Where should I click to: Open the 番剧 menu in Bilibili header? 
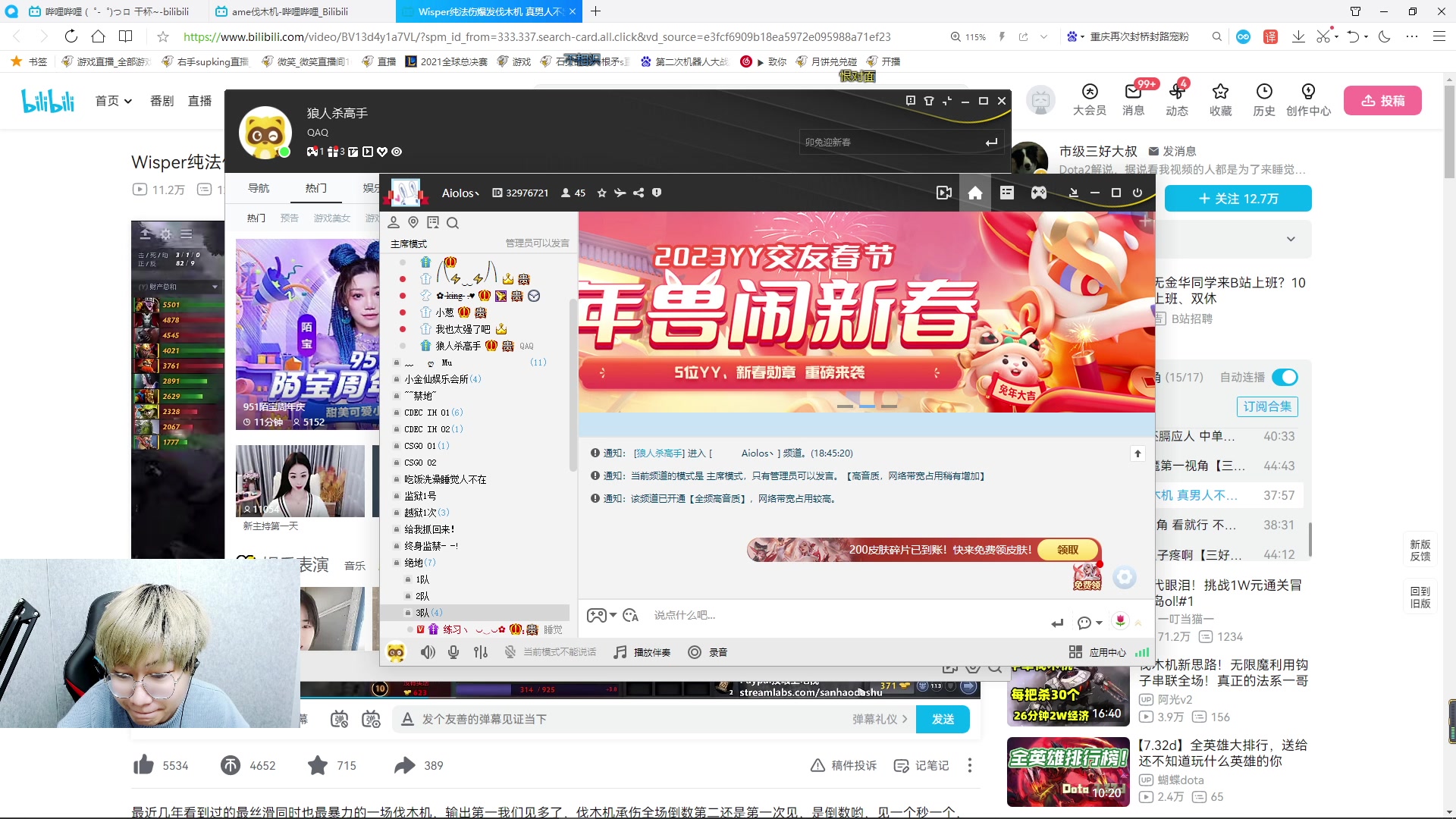(162, 101)
